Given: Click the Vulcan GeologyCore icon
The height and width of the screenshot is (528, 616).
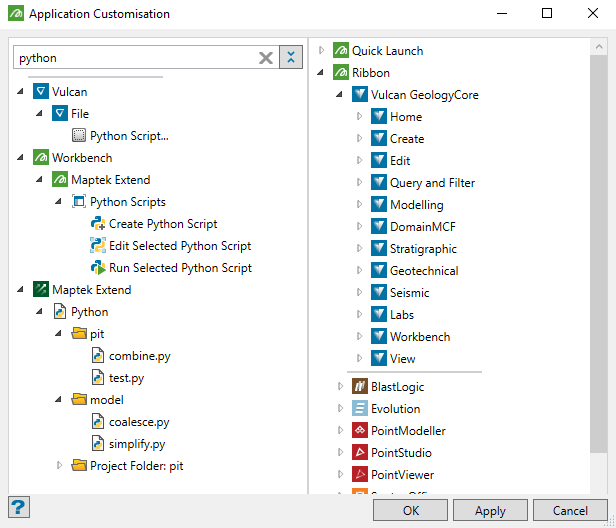Looking at the screenshot, I should pos(359,94).
